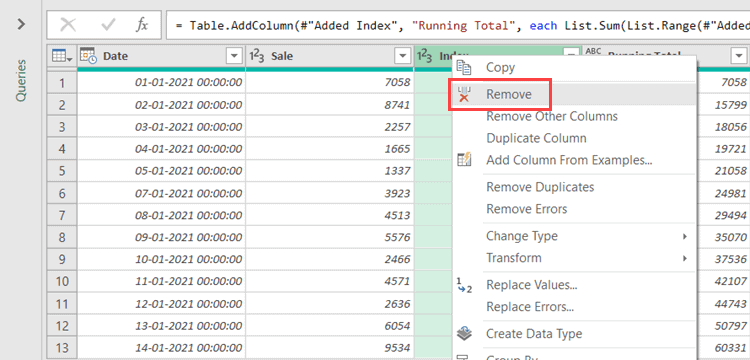Viewport: 750px width, 360px height.
Task: Open the table menu icon in header corner
Action: 62,56
